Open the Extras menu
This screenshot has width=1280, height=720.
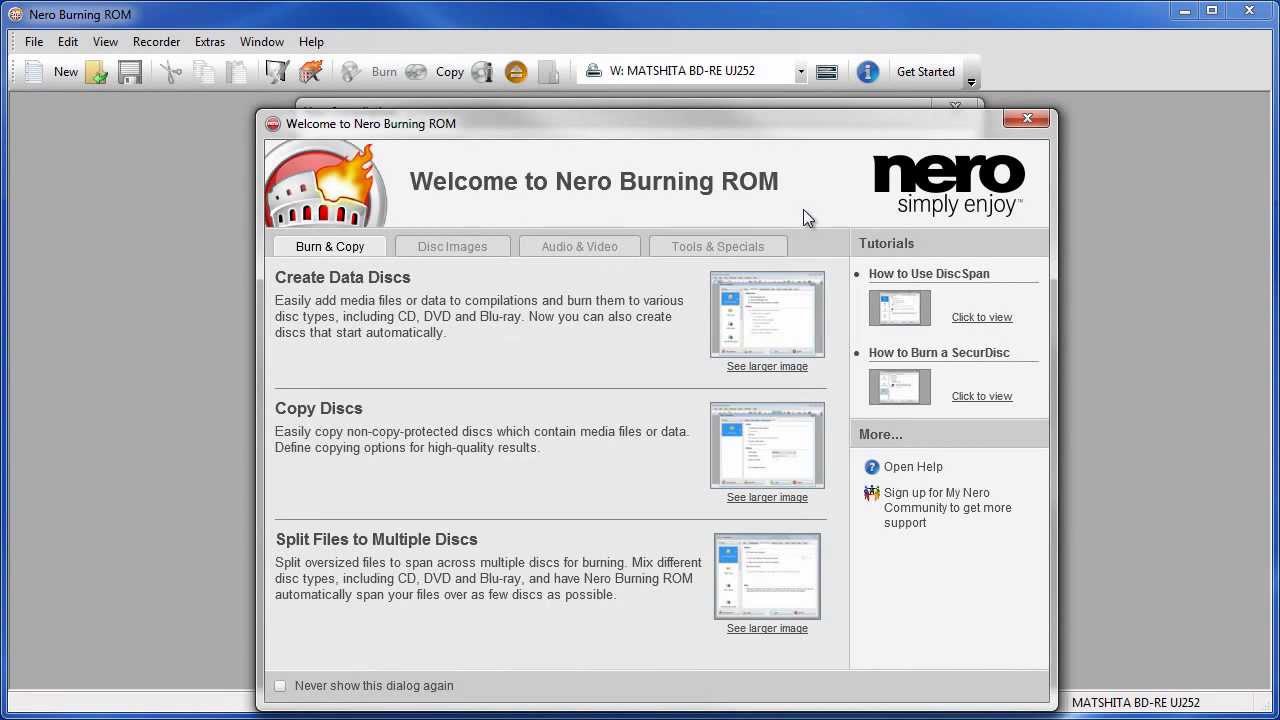(x=210, y=42)
